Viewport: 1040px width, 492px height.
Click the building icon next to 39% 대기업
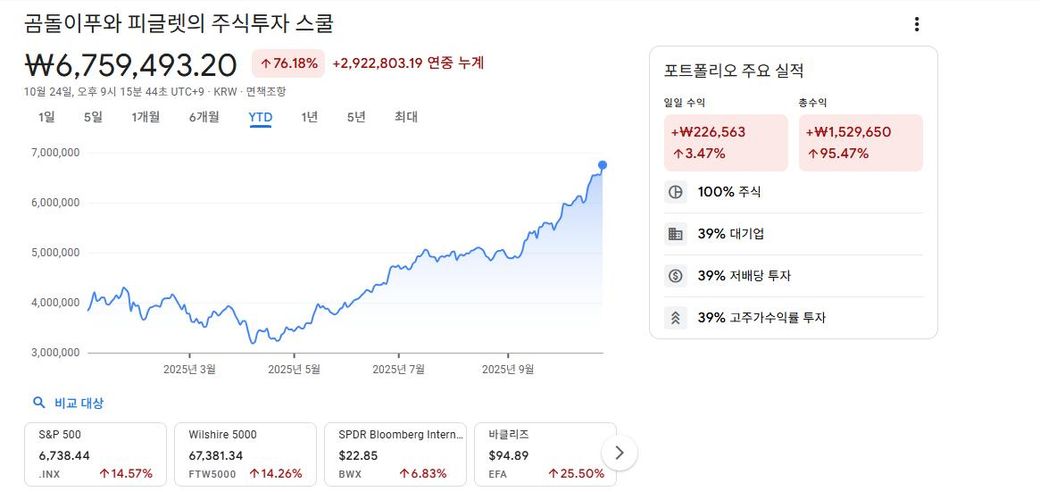coord(675,234)
